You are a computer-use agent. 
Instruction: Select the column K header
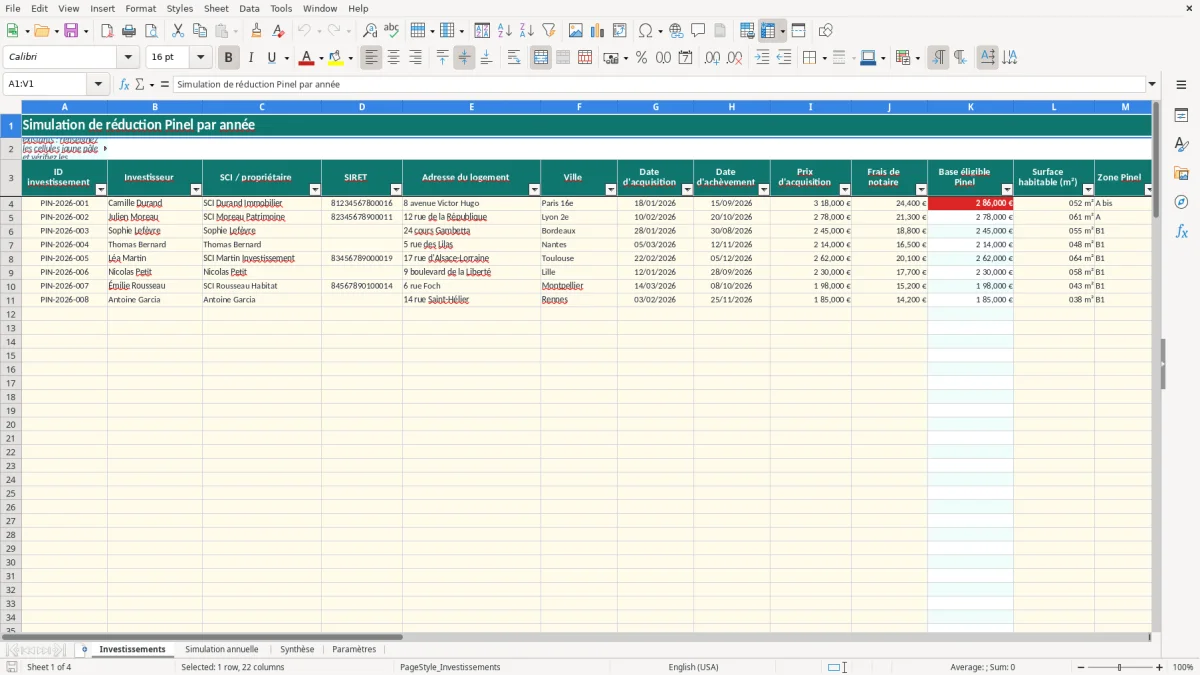pos(970,106)
